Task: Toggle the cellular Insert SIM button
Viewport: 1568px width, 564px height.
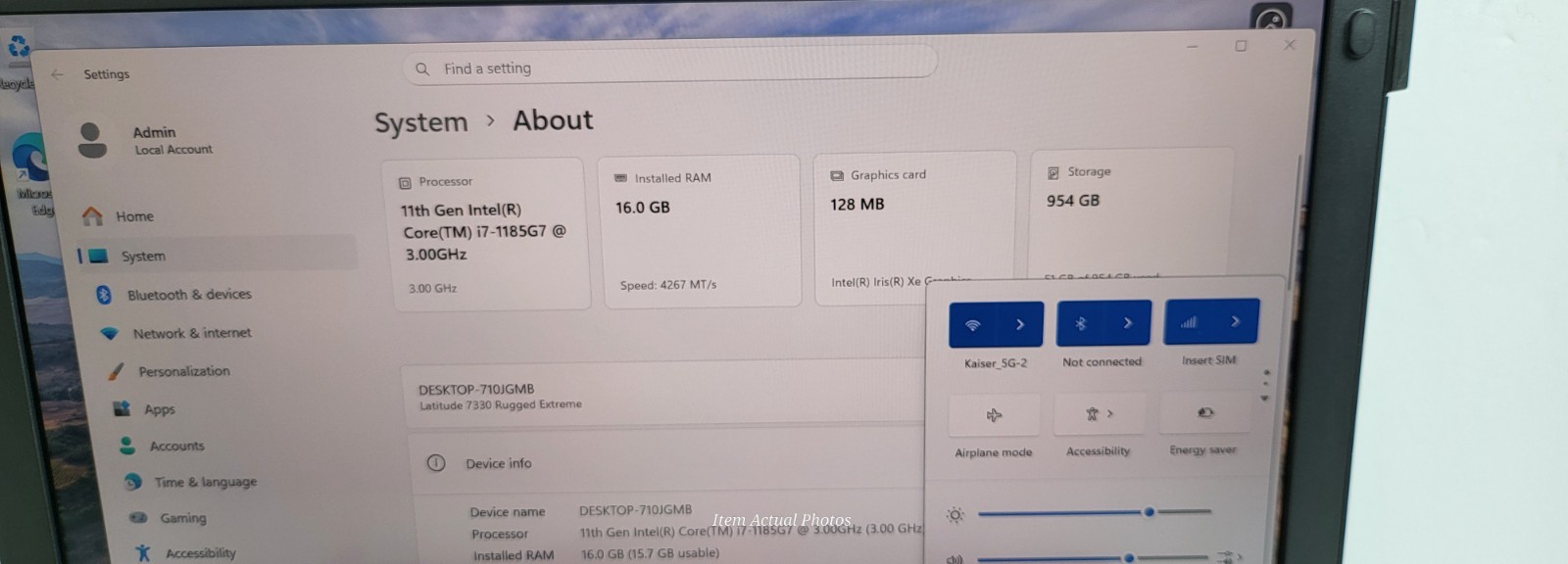Action: click(1189, 321)
